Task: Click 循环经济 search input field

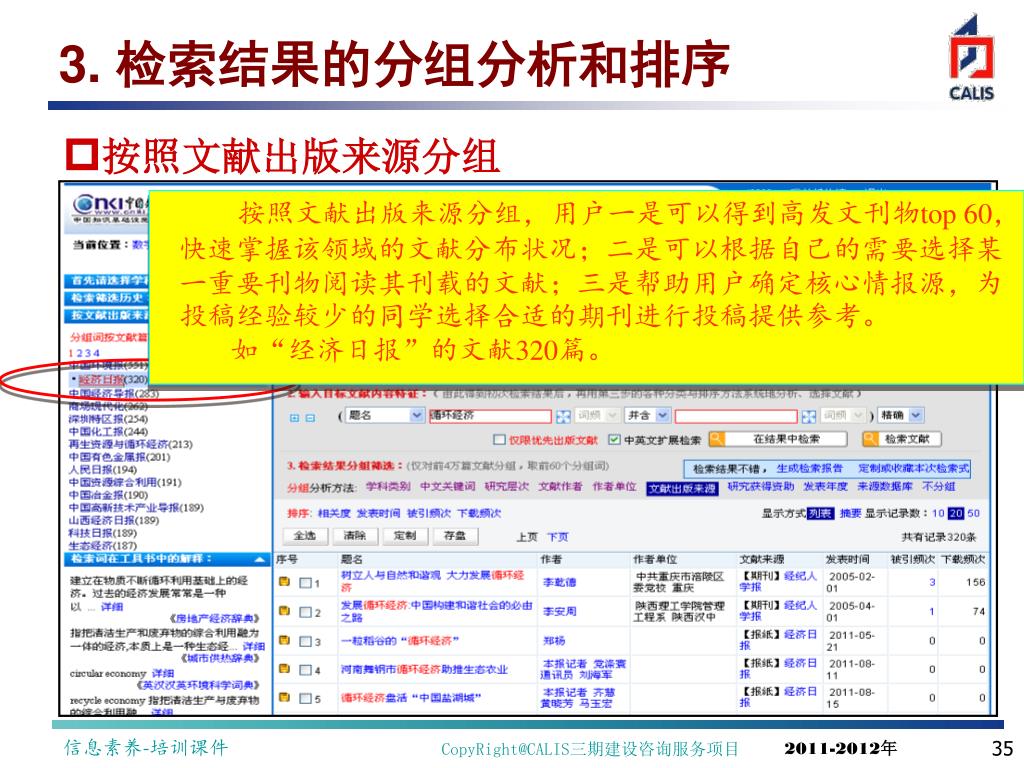Action: click(491, 415)
